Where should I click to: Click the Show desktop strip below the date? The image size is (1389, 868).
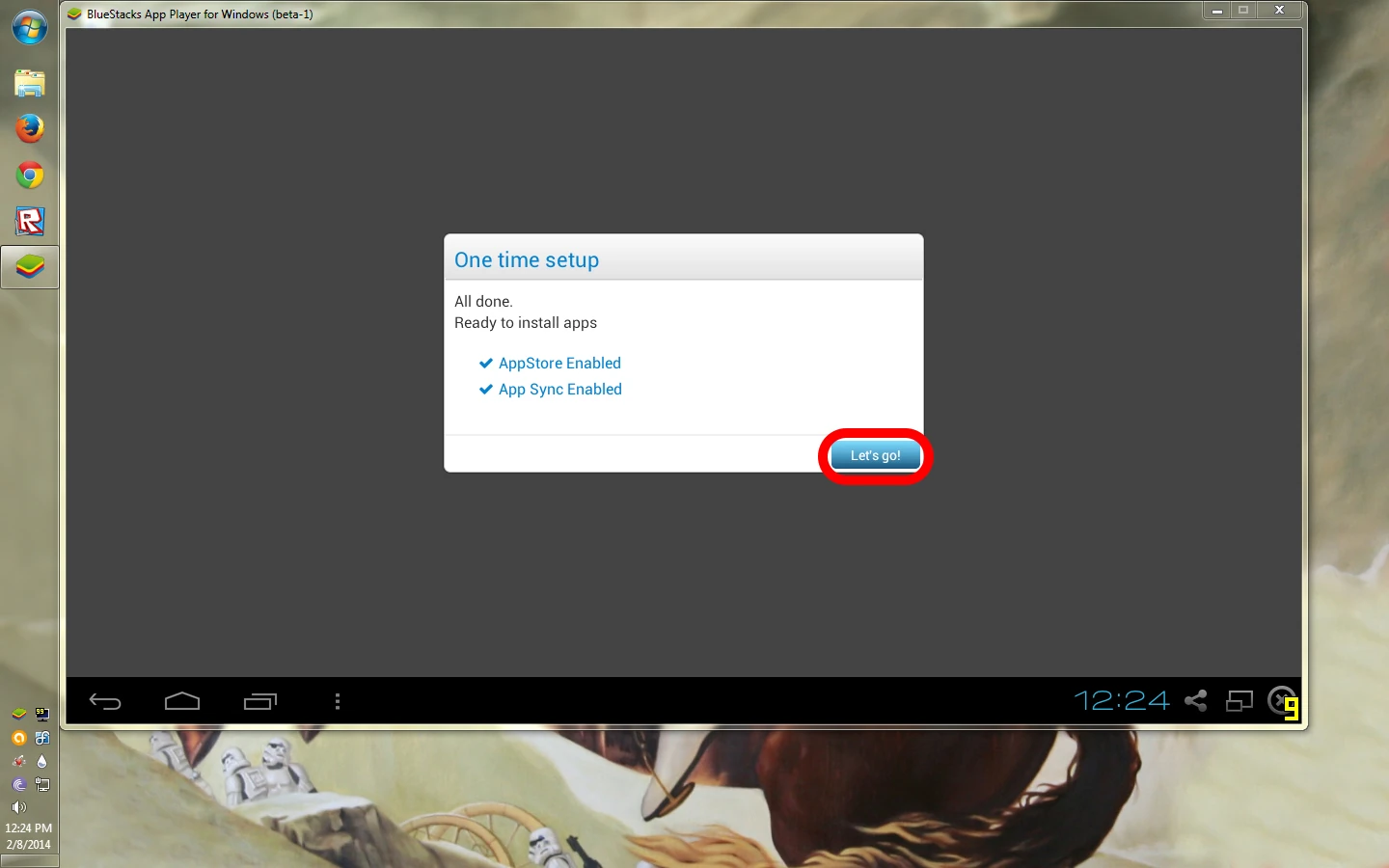pyautogui.click(x=29, y=861)
